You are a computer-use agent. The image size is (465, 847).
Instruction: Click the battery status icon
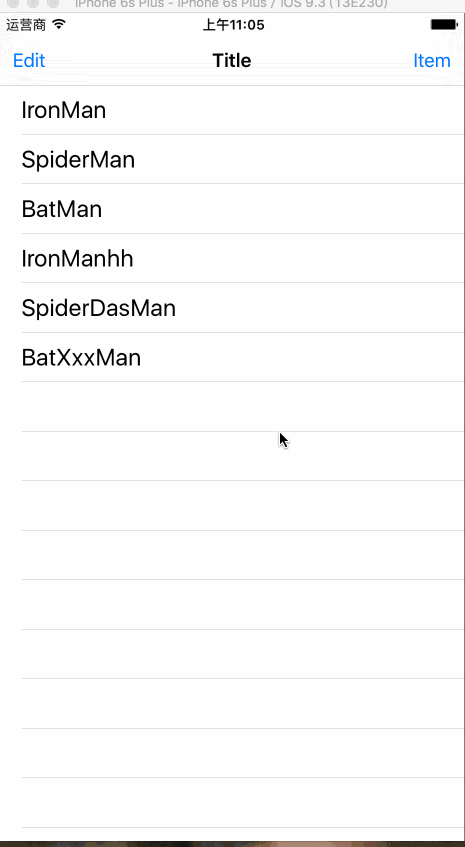443,25
